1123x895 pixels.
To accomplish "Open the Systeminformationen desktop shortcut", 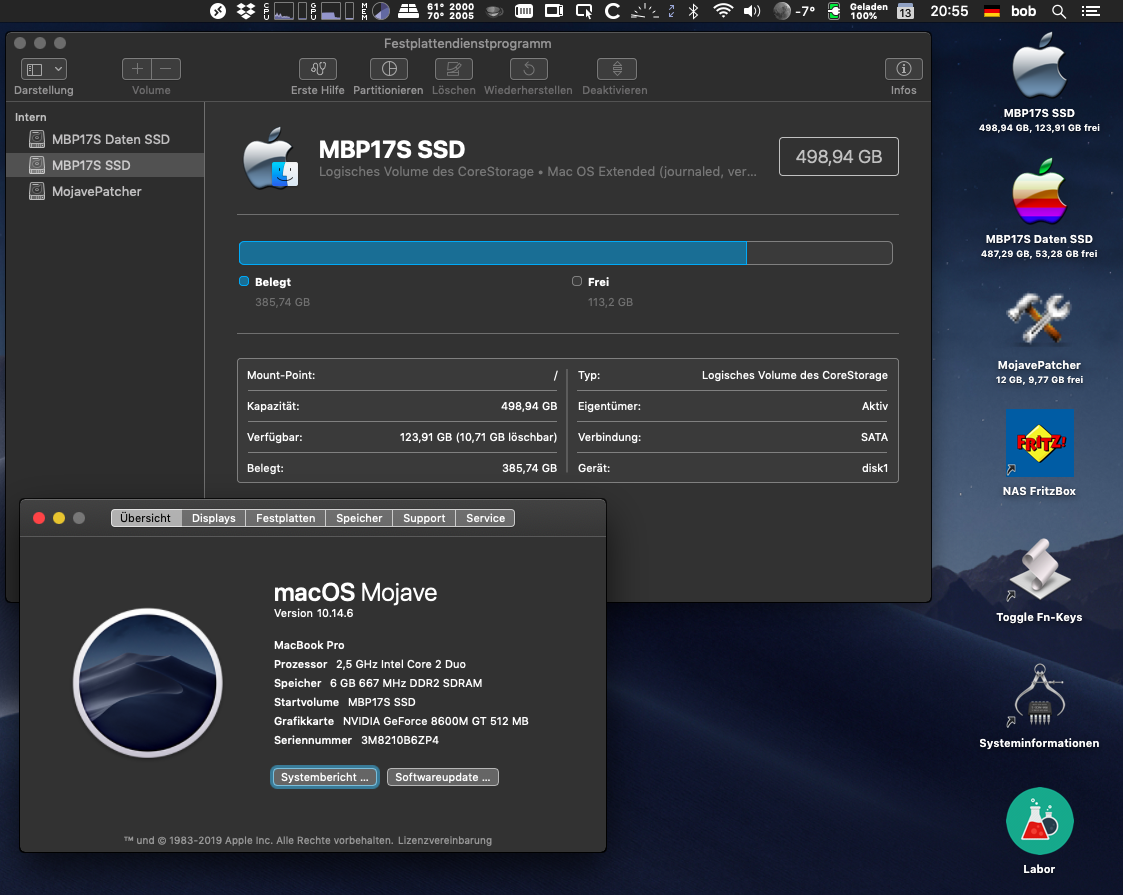I will [1039, 696].
